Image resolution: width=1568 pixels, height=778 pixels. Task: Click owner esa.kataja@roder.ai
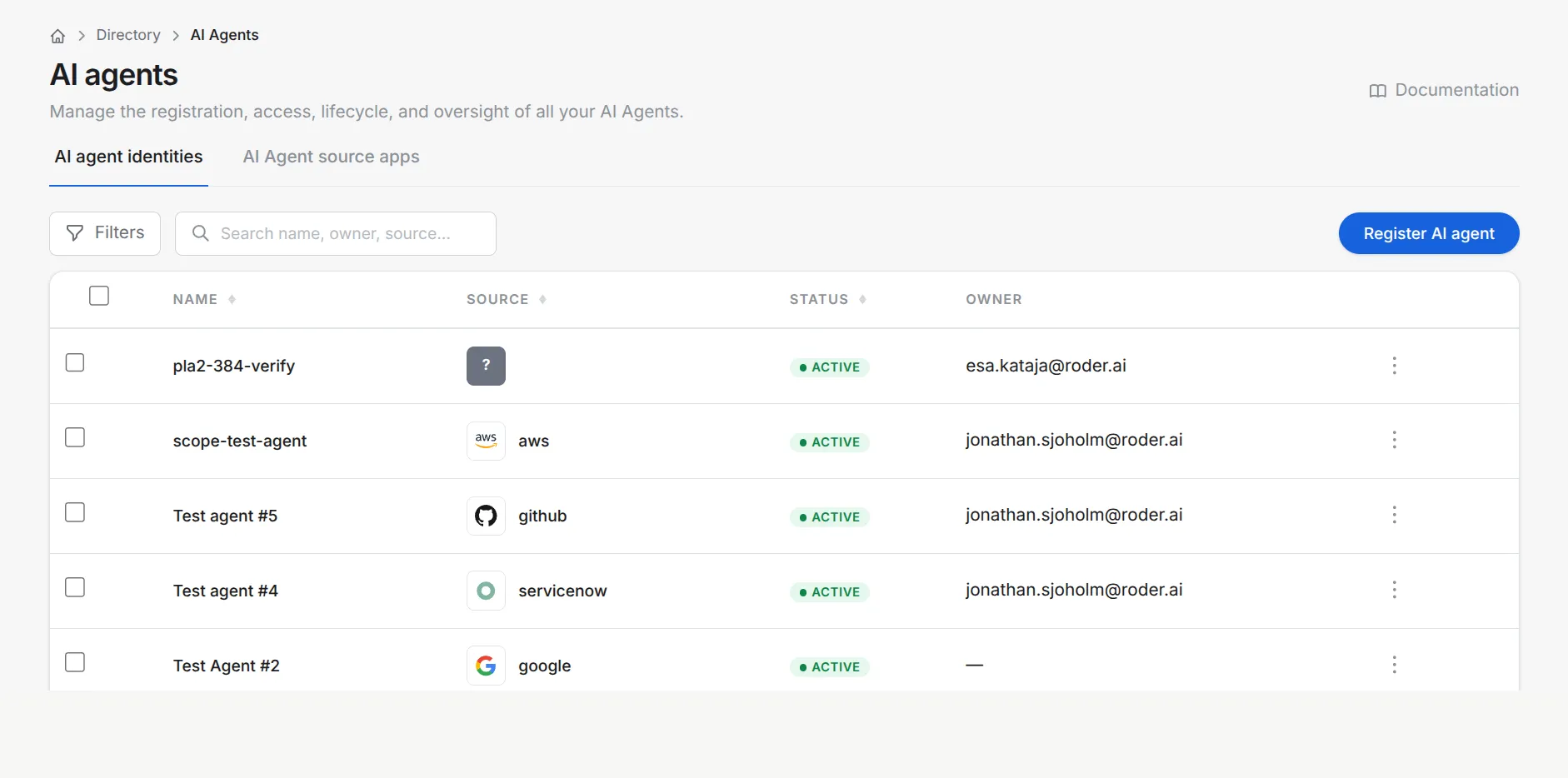[x=1046, y=366]
